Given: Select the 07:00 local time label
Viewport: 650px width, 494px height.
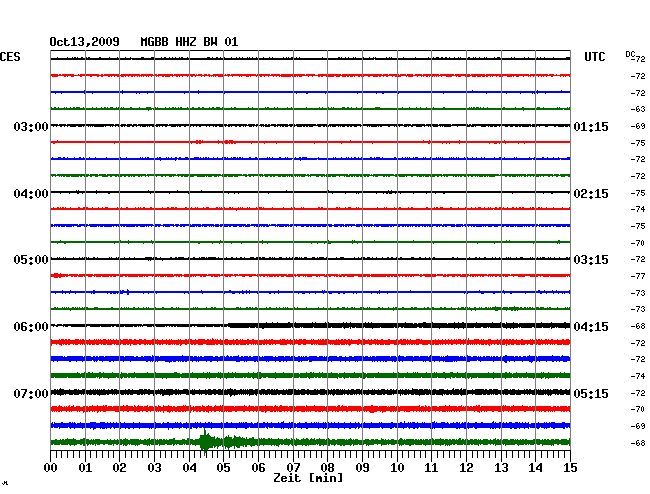Looking at the screenshot, I should (x=31, y=393).
